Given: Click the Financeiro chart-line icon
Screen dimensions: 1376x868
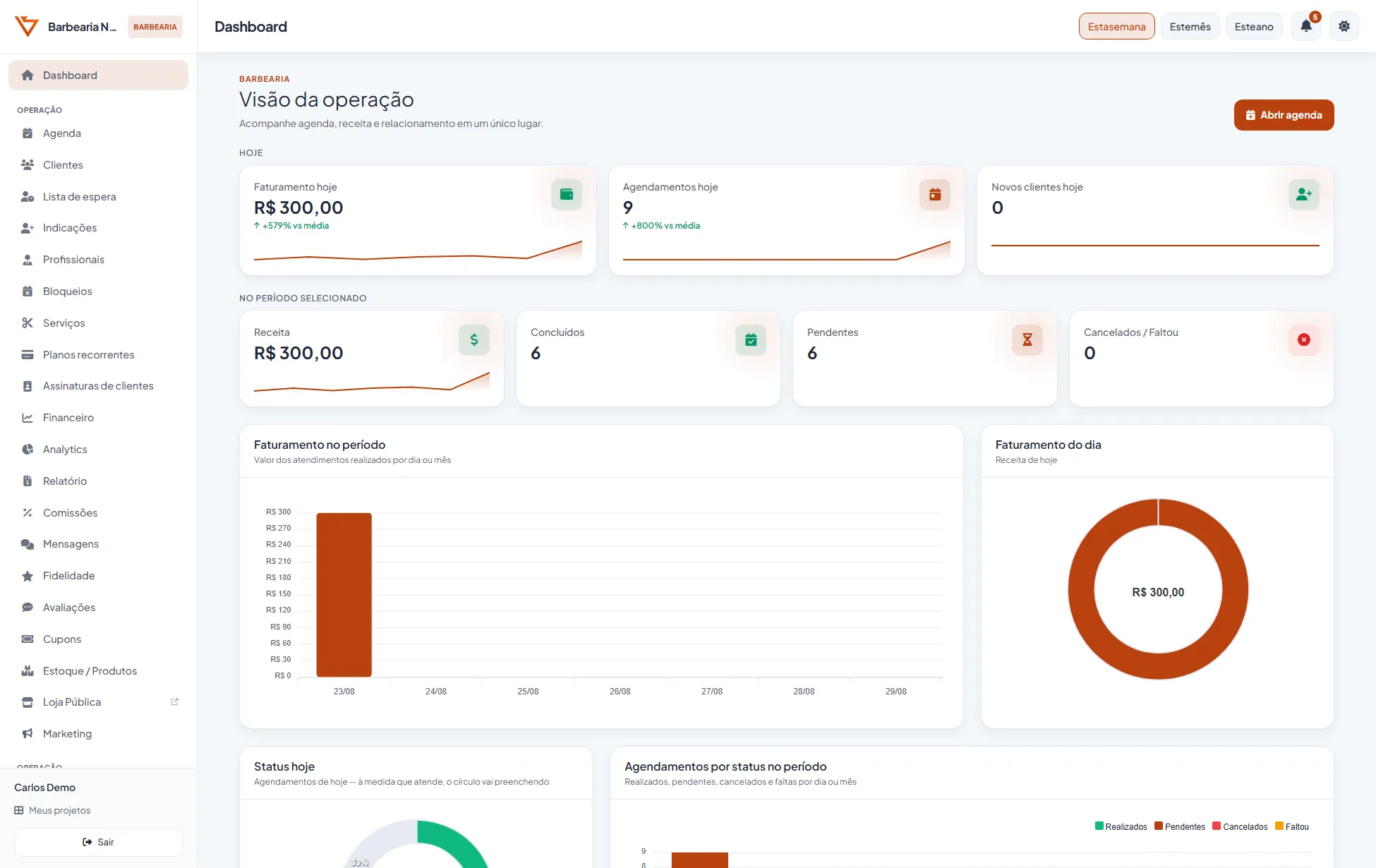Looking at the screenshot, I should point(28,418).
